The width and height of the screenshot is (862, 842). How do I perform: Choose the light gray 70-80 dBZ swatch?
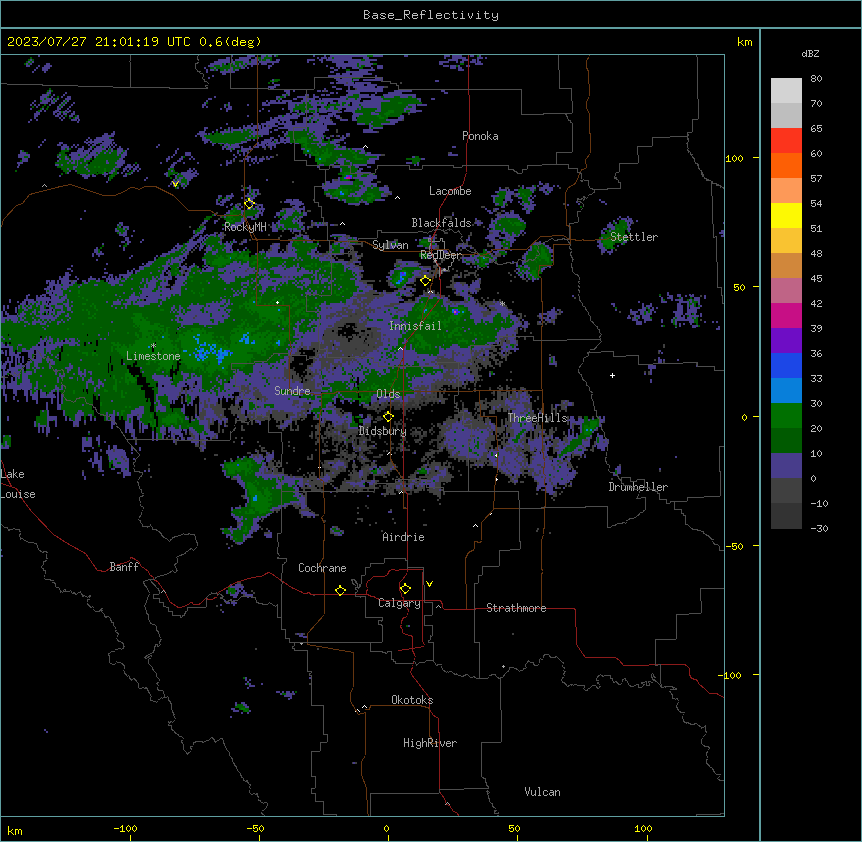pos(786,91)
